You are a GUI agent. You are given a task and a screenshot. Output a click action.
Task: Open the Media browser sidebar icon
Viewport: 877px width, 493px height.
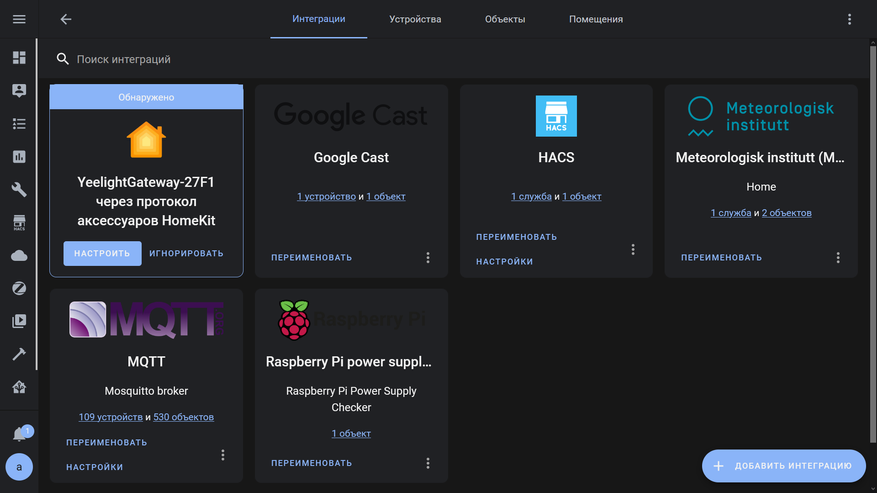pyautogui.click(x=19, y=321)
